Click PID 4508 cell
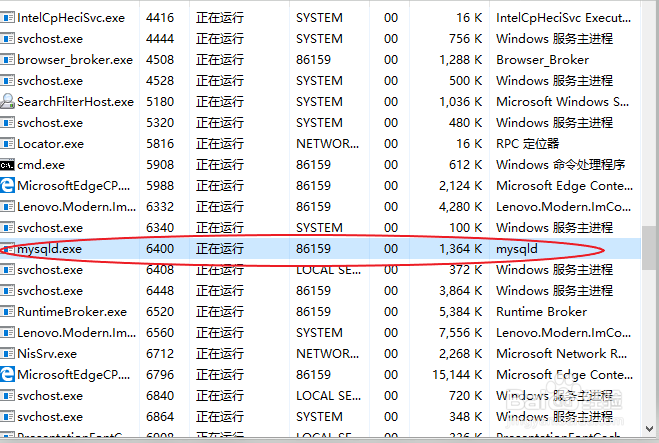The height and width of the screenshot is (443, 659). [x=160, y=60]
